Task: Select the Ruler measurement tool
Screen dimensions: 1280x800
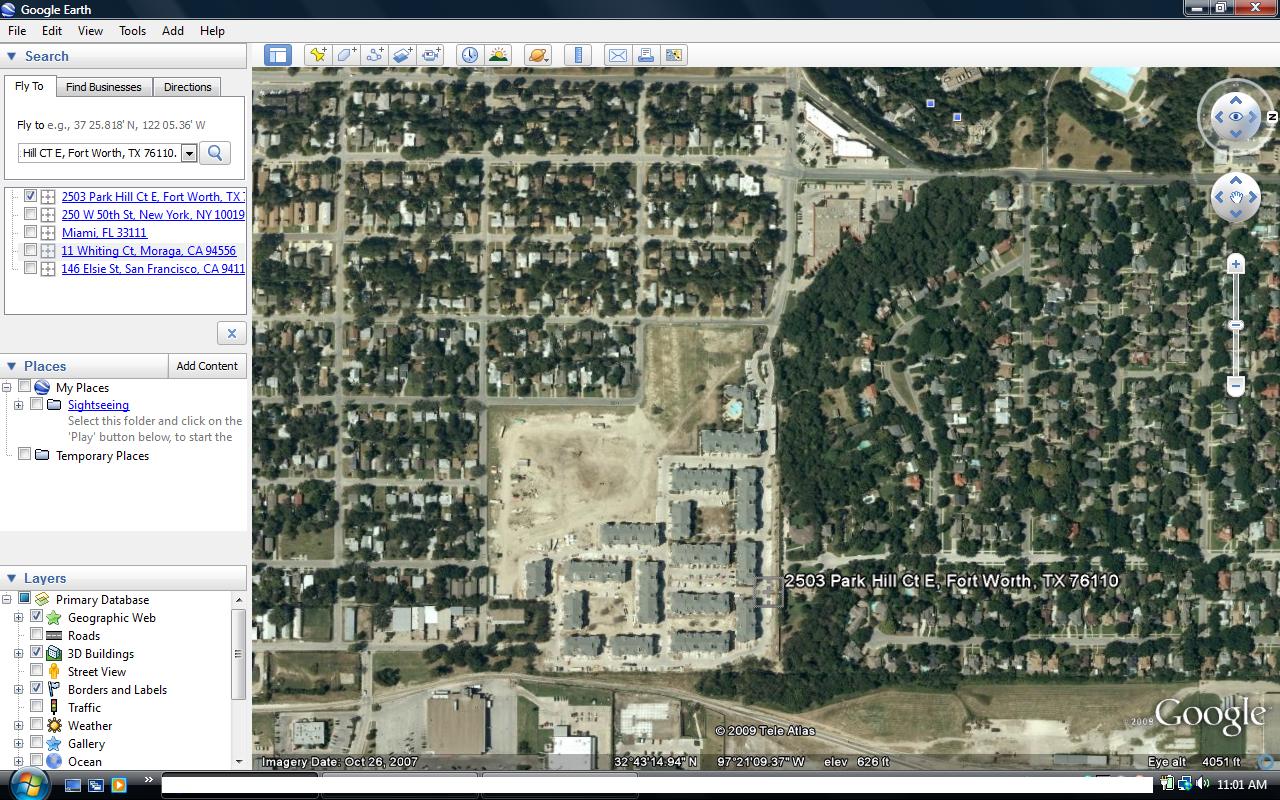Action: [x=578, y=55]
